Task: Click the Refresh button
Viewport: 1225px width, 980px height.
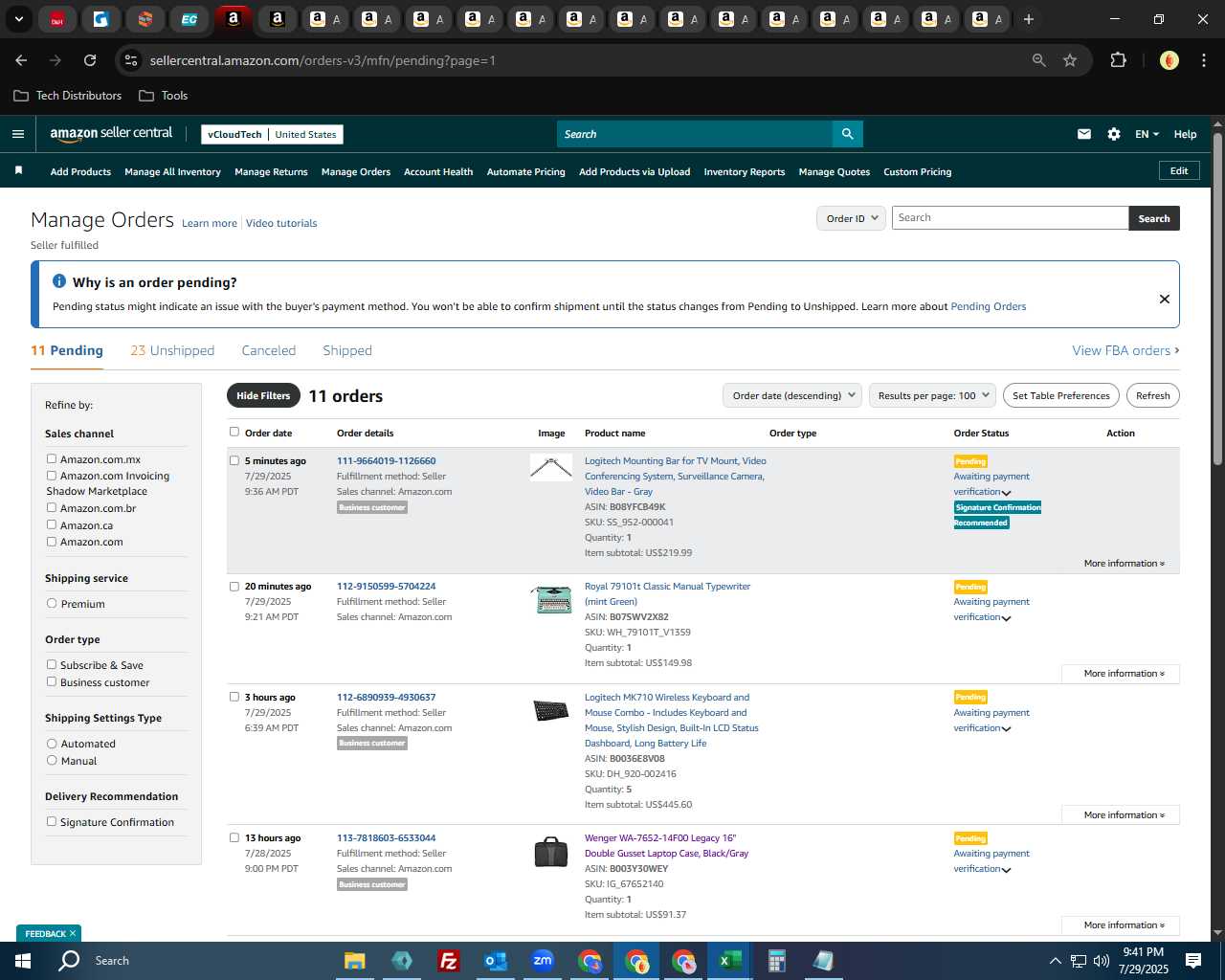Action: 1153,395
